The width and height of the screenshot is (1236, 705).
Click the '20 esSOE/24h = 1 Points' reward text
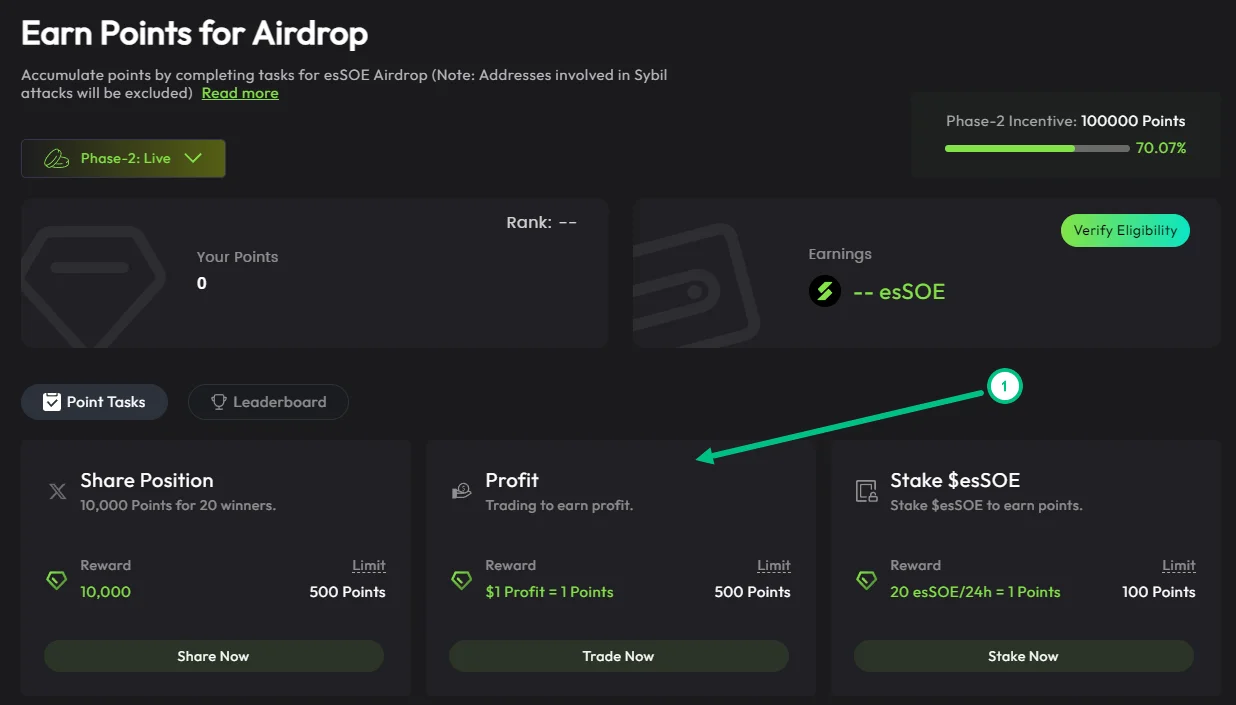click(x=975, y=592)
